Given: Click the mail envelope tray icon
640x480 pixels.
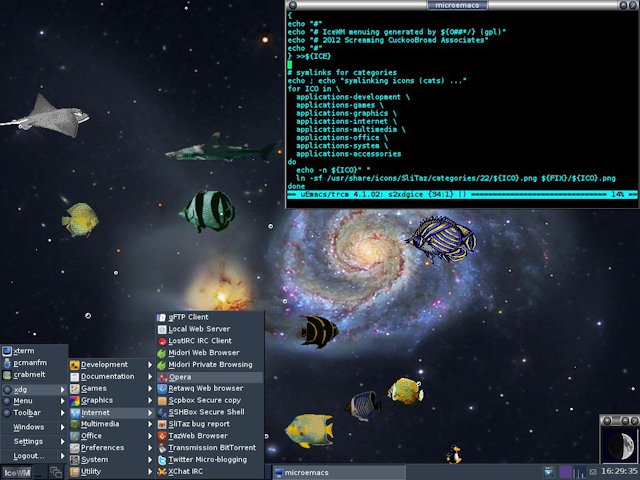Looking at the screenshot, I should [x=593, y=472].
